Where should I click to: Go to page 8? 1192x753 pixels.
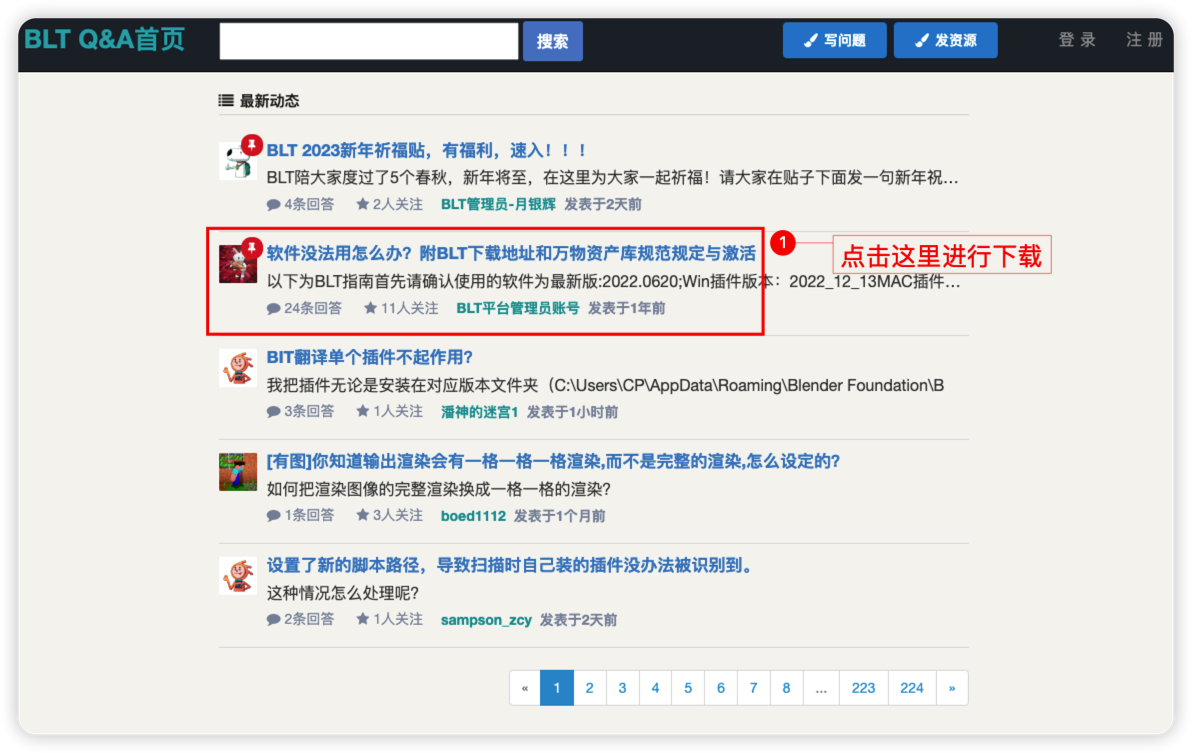(x=786, y=688)
